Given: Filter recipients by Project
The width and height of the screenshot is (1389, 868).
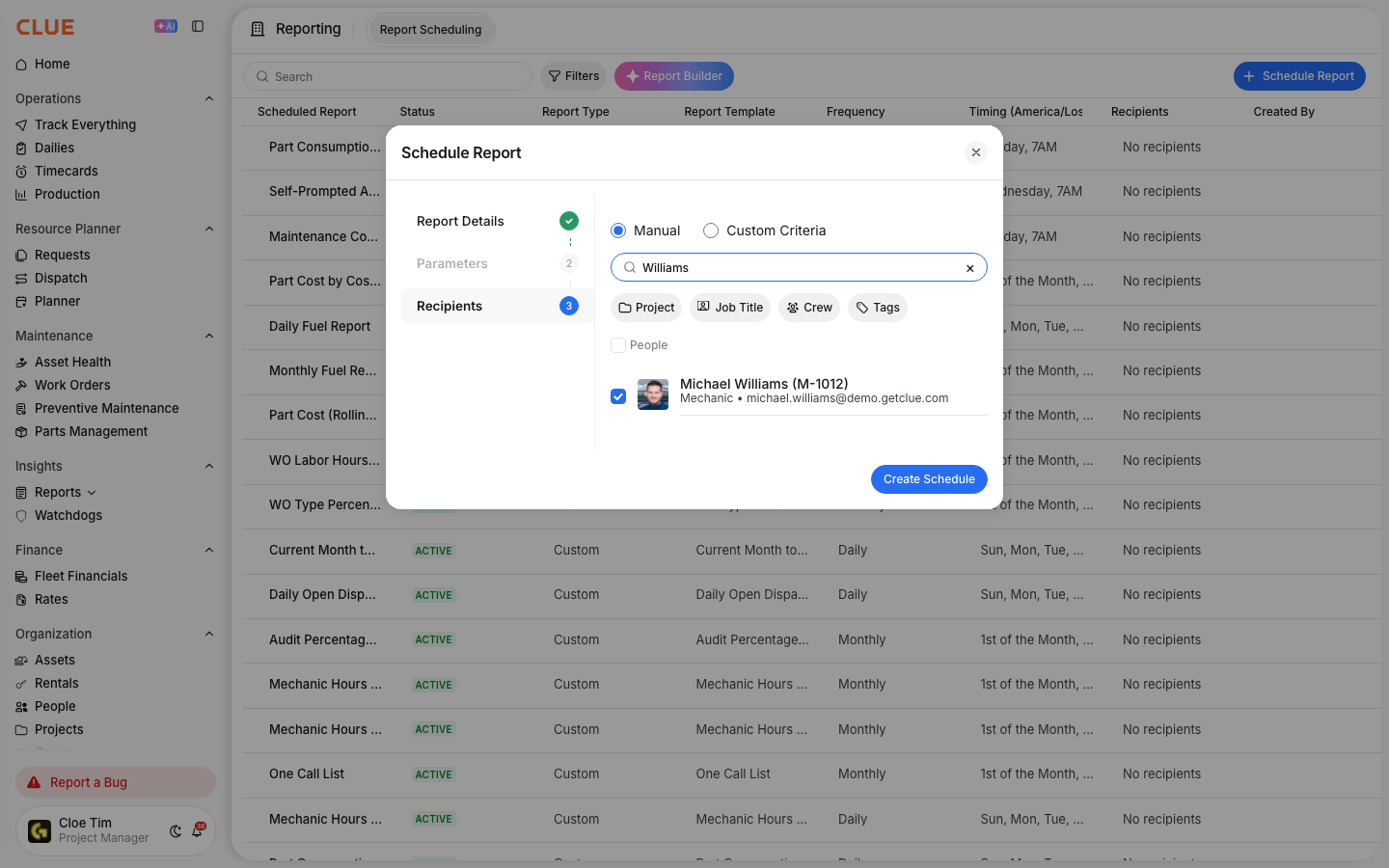Looking at the screenshot, I should [646, 308].
